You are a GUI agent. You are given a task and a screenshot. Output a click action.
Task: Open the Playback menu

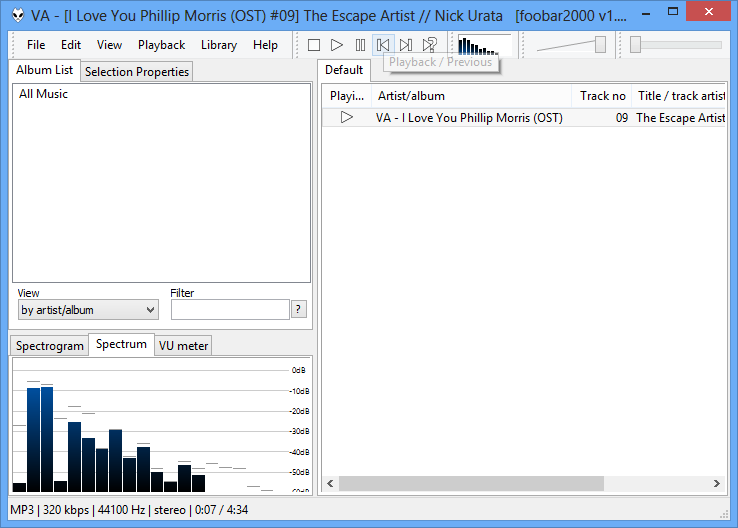tap(161, 45)
